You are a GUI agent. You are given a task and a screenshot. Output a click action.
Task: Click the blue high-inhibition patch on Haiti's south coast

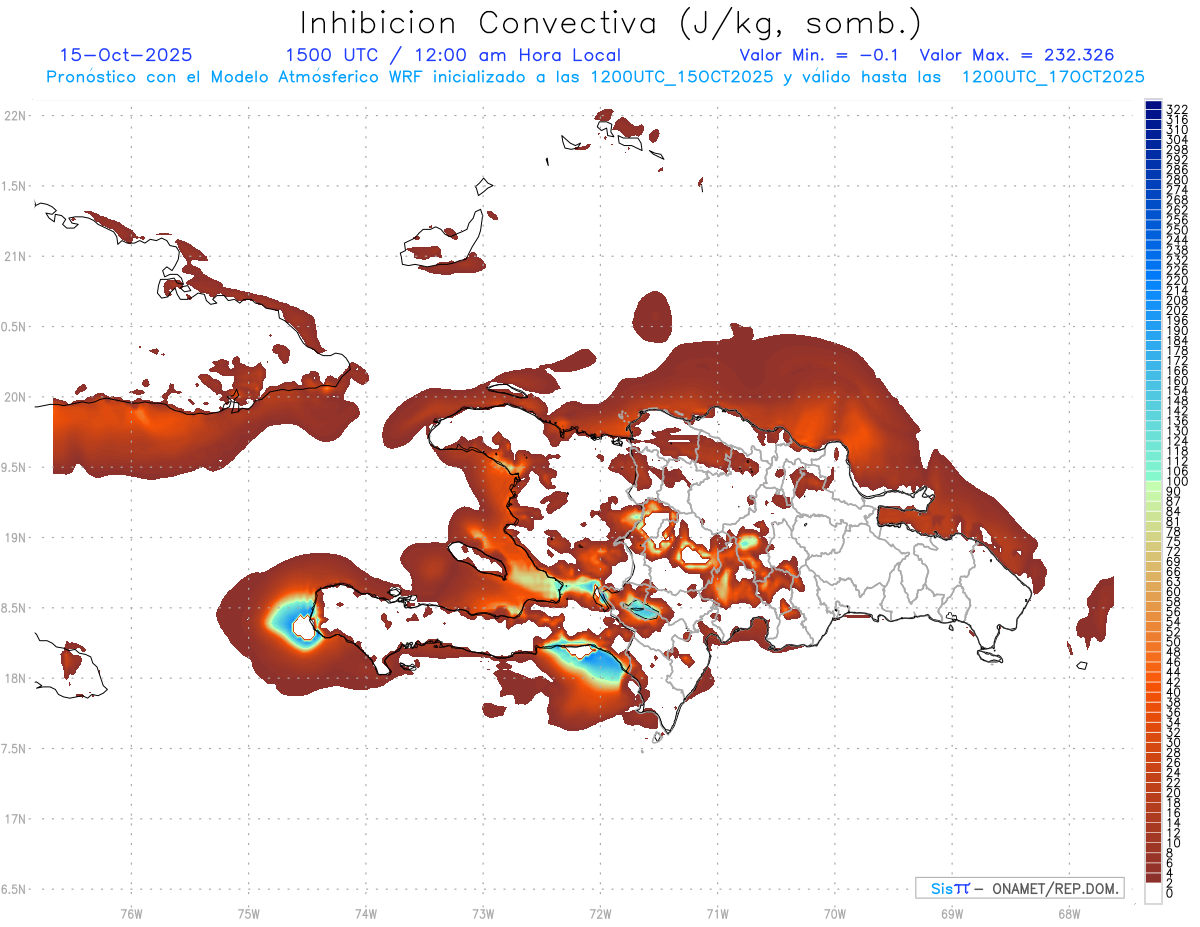coord(603,664)
